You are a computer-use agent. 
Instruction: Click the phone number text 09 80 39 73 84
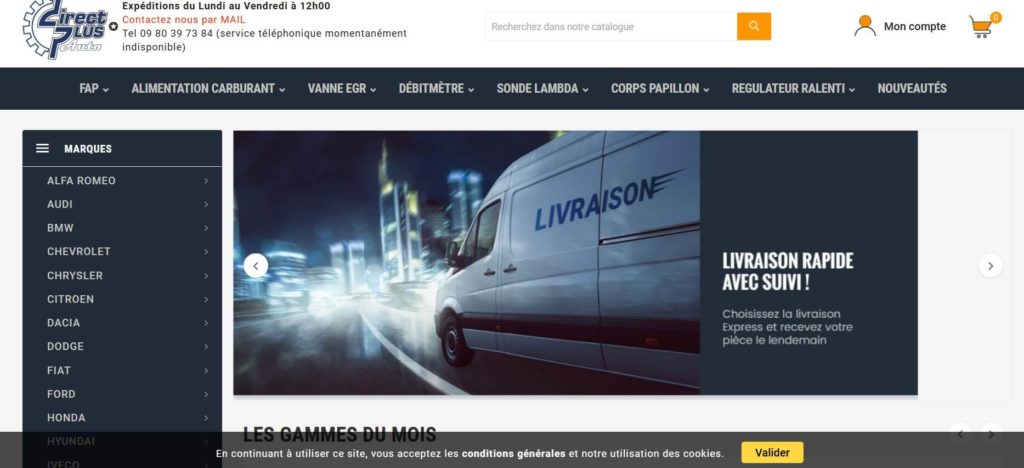[175, 33]
